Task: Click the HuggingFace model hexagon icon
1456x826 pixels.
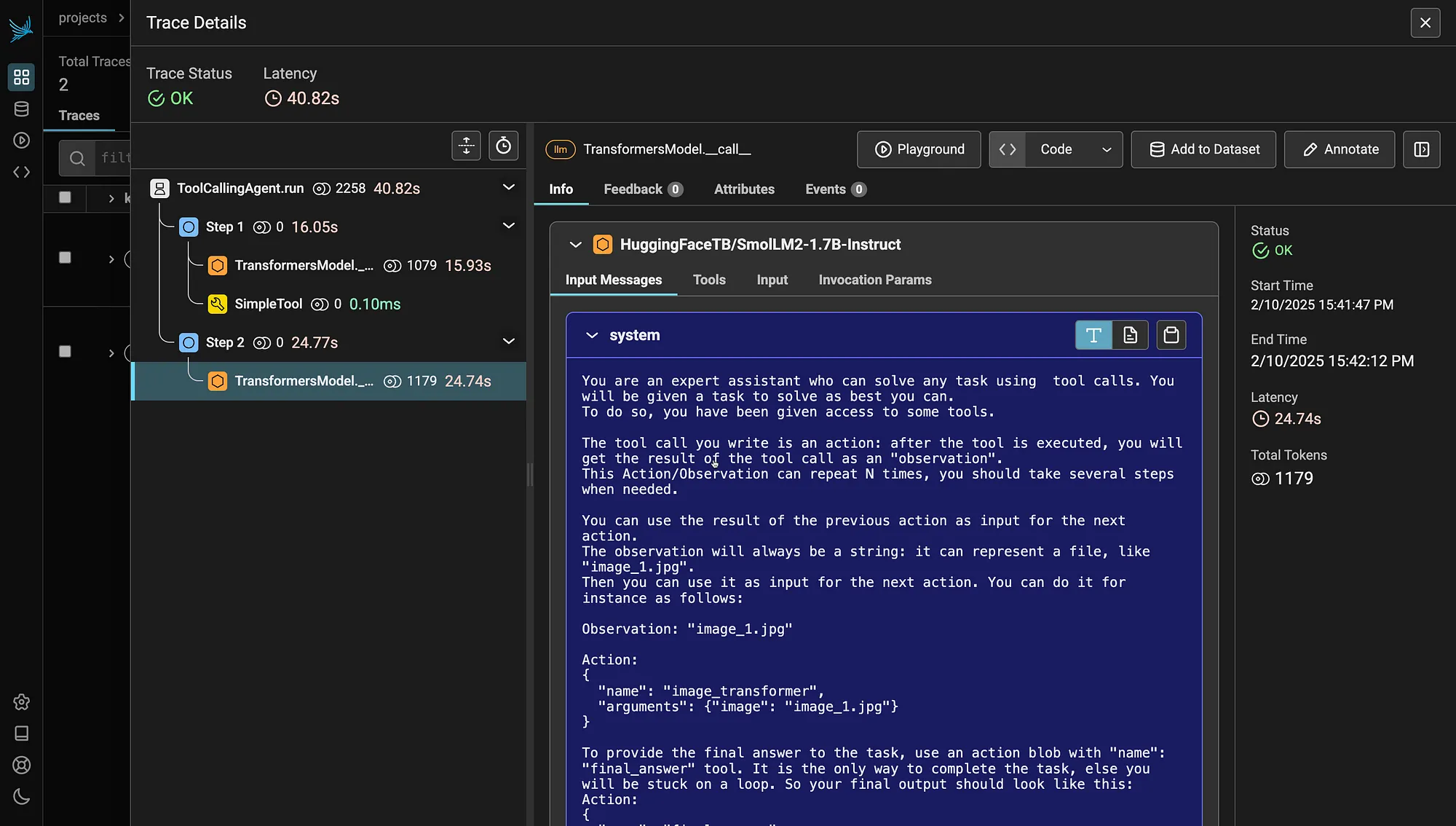Action: point(602,245)
